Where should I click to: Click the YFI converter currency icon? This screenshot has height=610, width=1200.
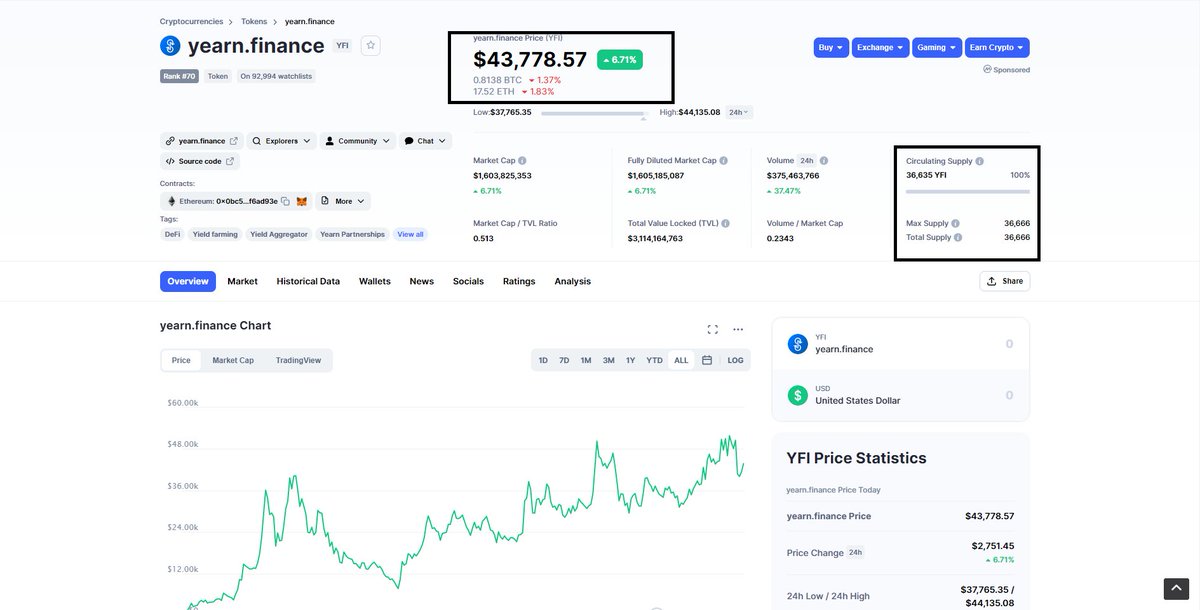797,344
